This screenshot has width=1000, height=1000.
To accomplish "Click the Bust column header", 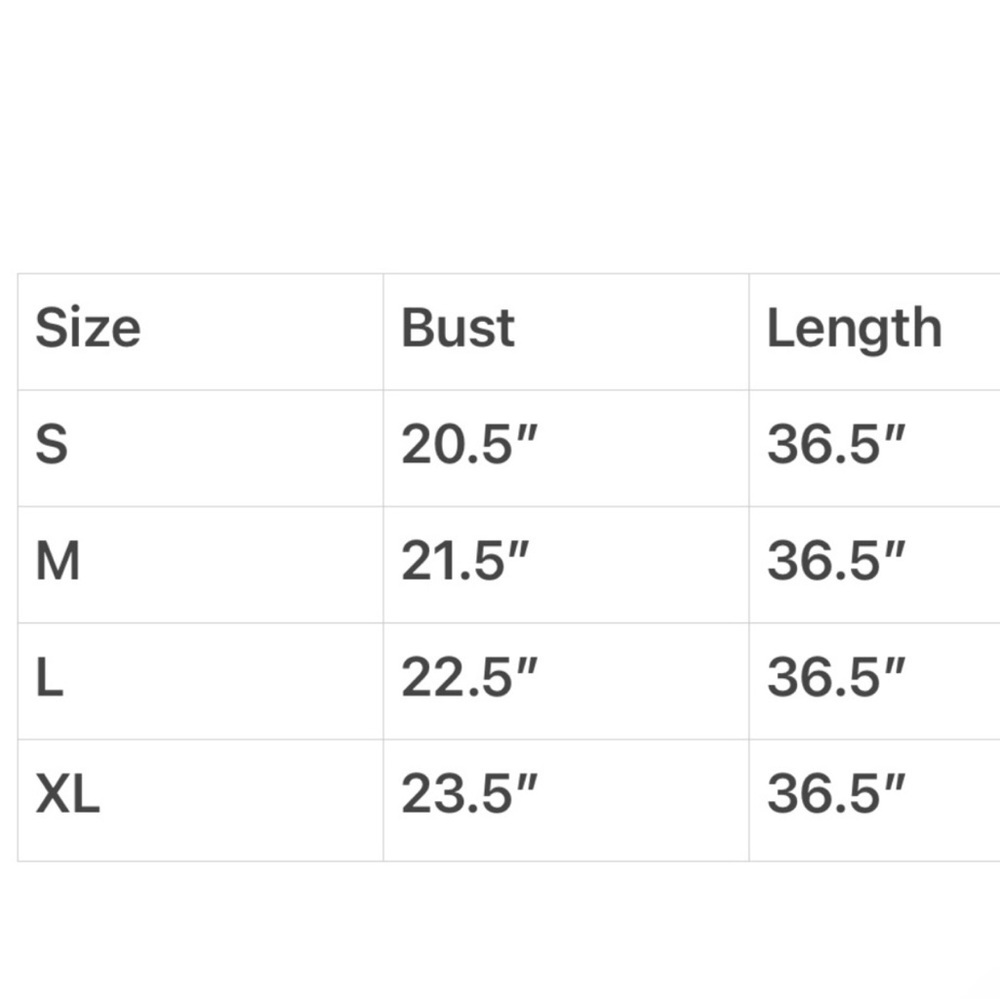I will [458, 329].
